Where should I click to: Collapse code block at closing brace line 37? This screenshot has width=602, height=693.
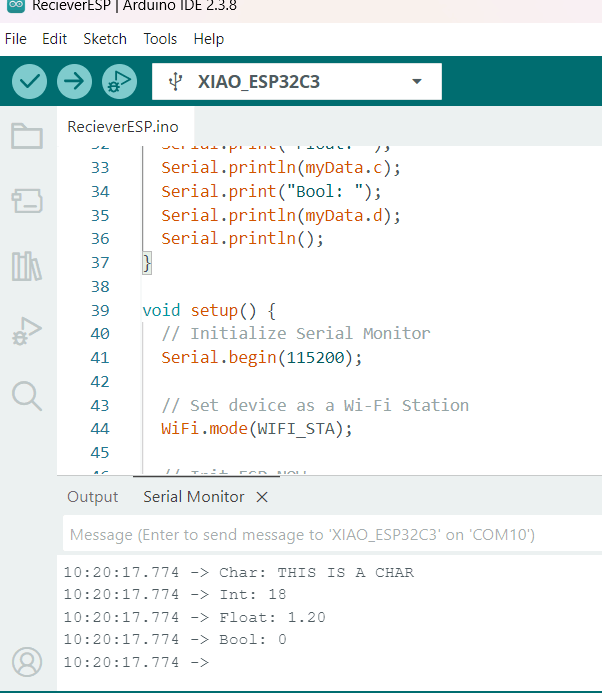147,263
